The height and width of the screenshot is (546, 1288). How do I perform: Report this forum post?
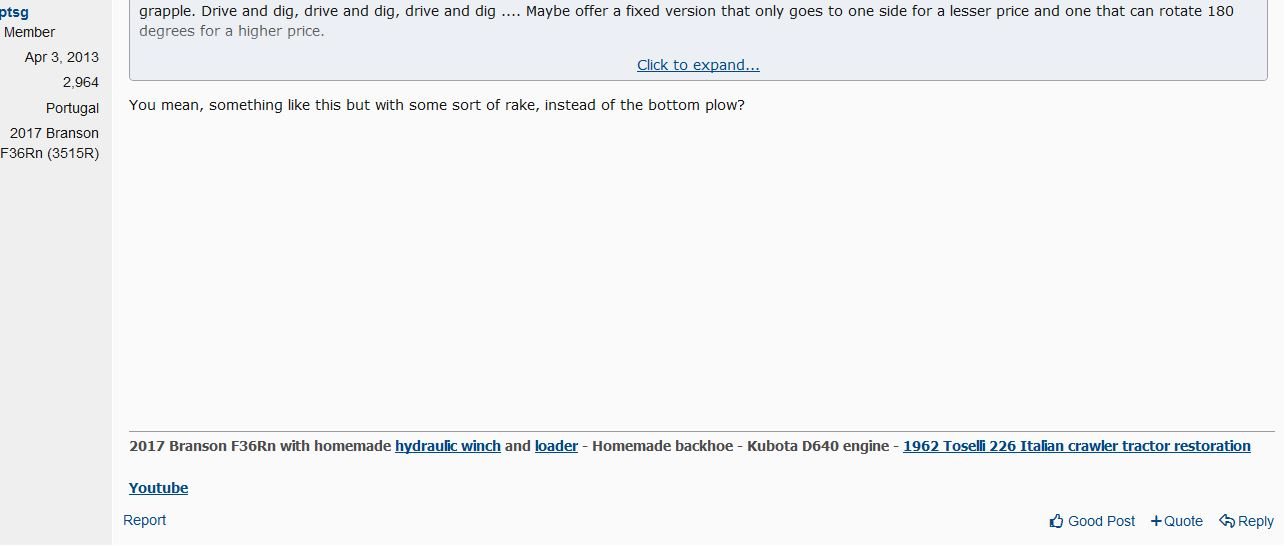pos(144,520)
